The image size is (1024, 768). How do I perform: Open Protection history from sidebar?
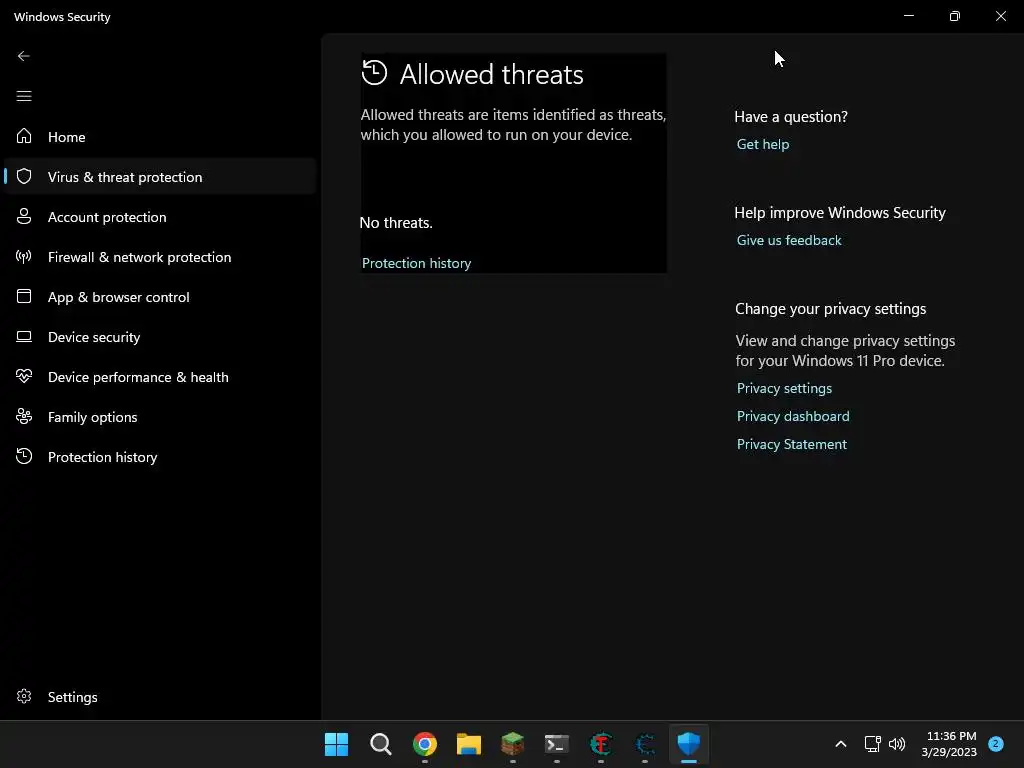pyautogui.click(x=160, y=456)
